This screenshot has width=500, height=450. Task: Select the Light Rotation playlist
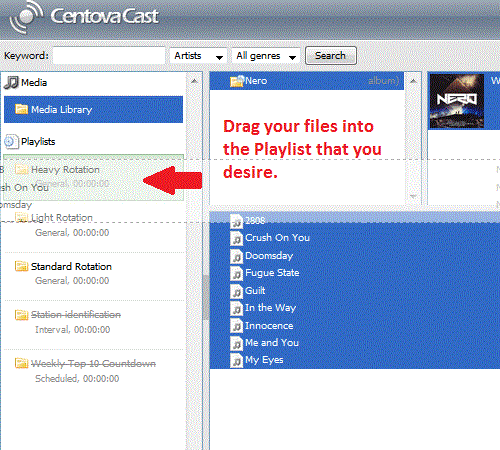click(x=93, y=224)
